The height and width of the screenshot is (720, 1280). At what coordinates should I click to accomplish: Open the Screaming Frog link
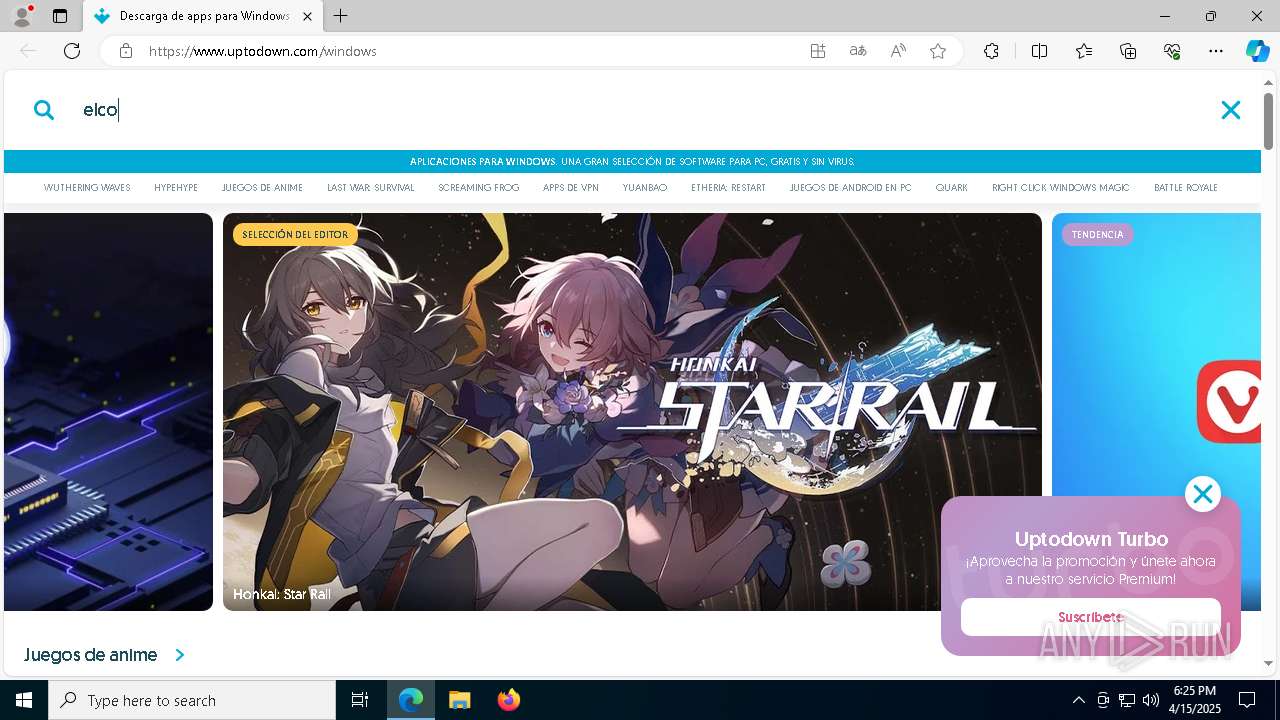click(479, 188)
